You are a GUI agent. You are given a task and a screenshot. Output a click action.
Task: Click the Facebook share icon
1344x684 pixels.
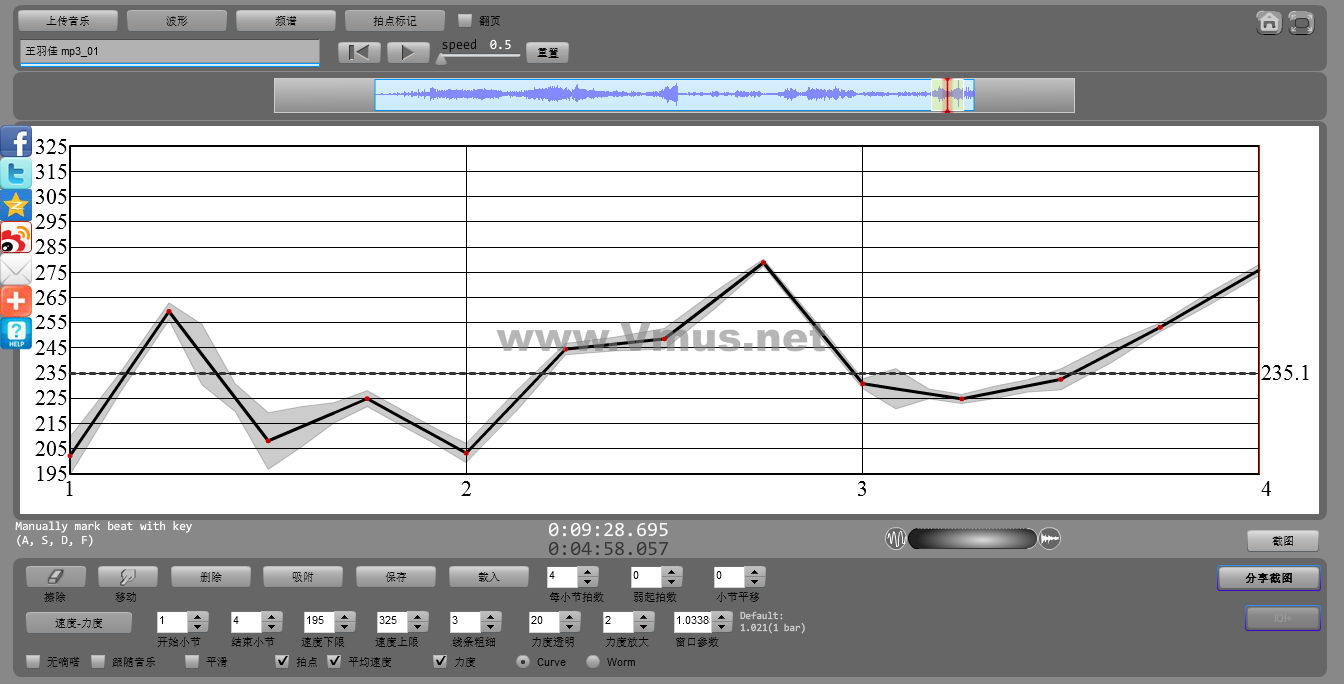(x=16, y=141)
